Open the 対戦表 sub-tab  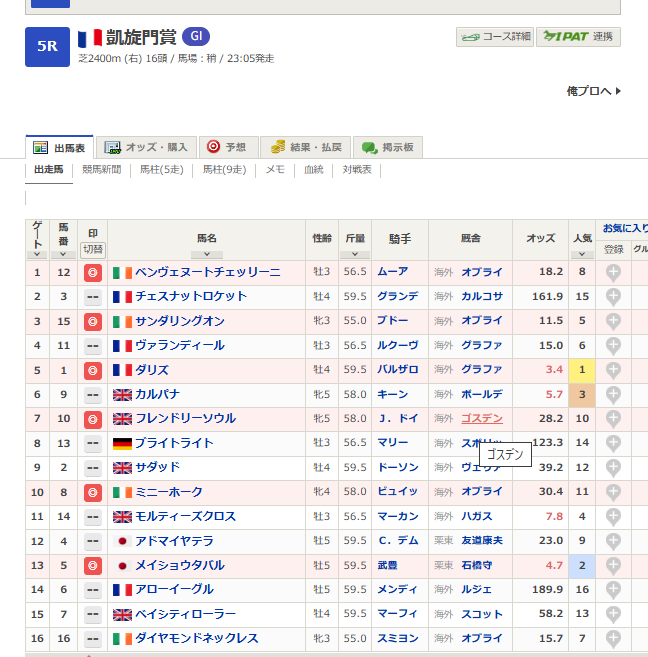point(357,170)
